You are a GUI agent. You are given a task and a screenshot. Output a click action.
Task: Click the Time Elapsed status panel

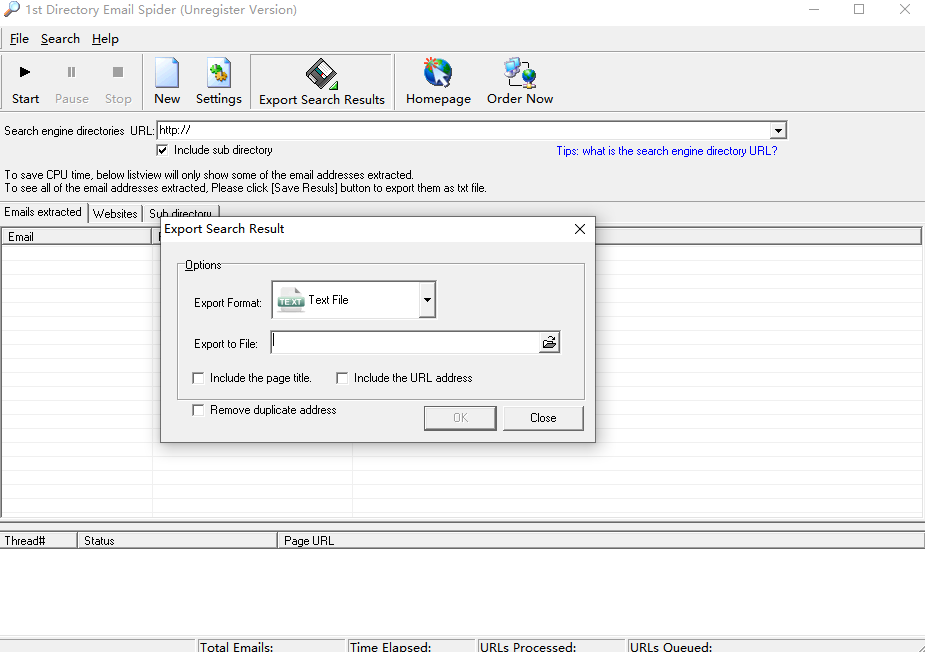(x=411, y=646)
